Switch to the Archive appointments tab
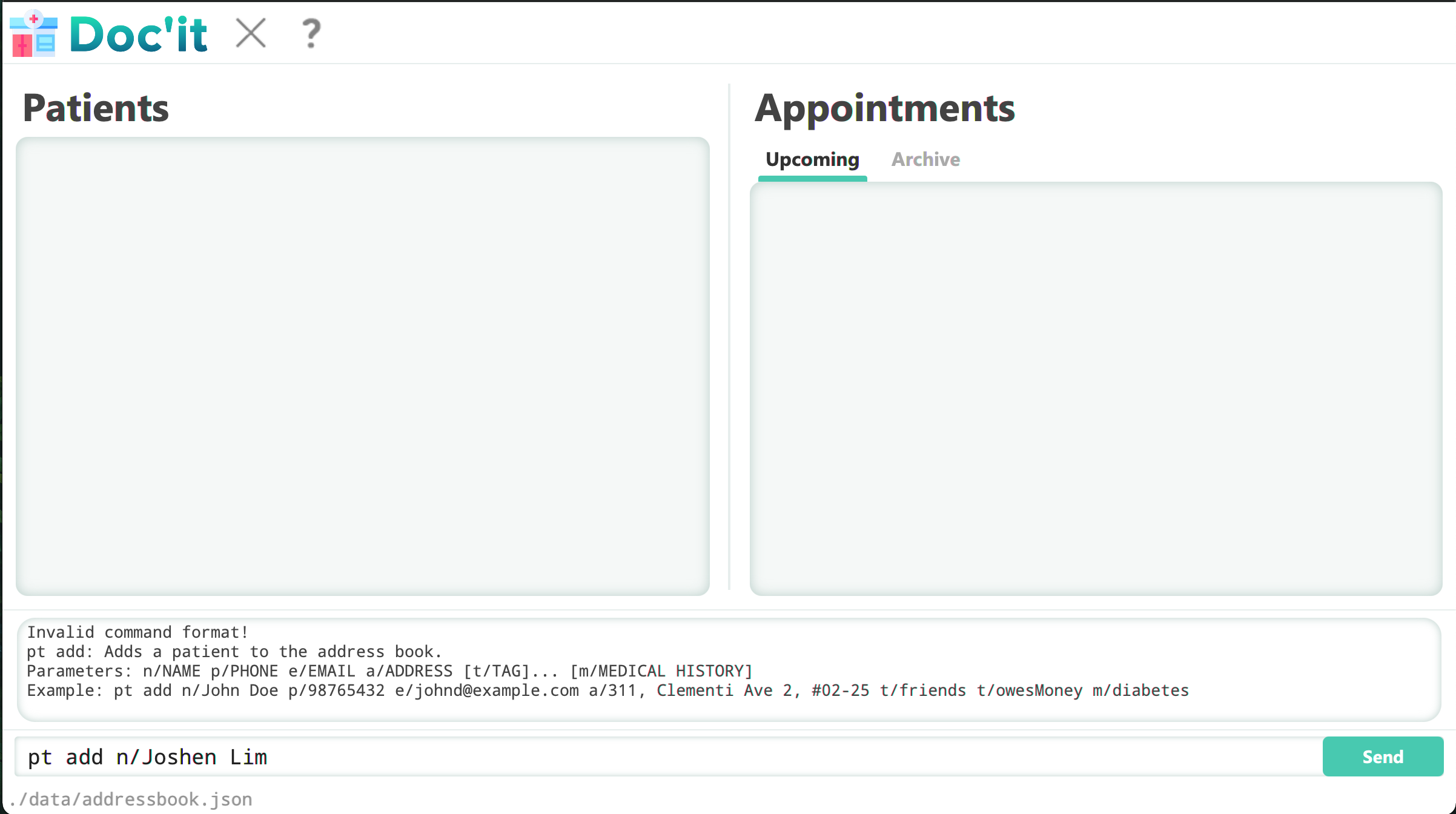The height and width of the screenshot is (814, 1456). click(925, 159)
